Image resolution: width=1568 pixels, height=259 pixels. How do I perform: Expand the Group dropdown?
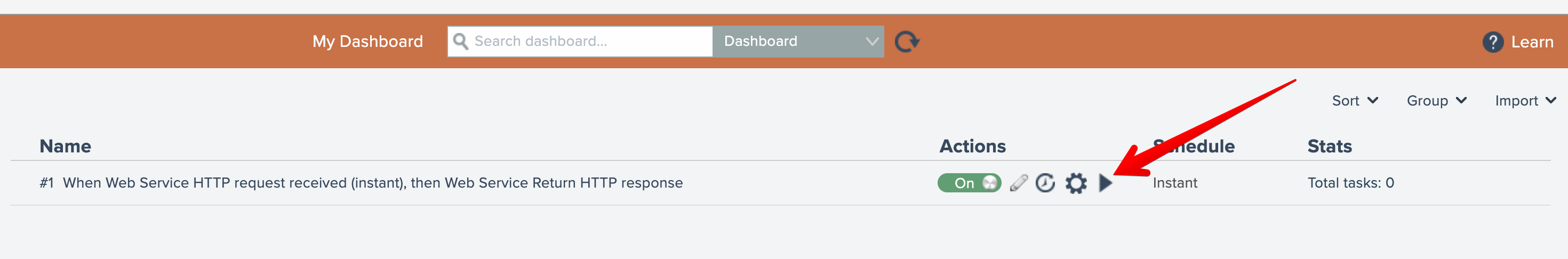pos(1436,101)
